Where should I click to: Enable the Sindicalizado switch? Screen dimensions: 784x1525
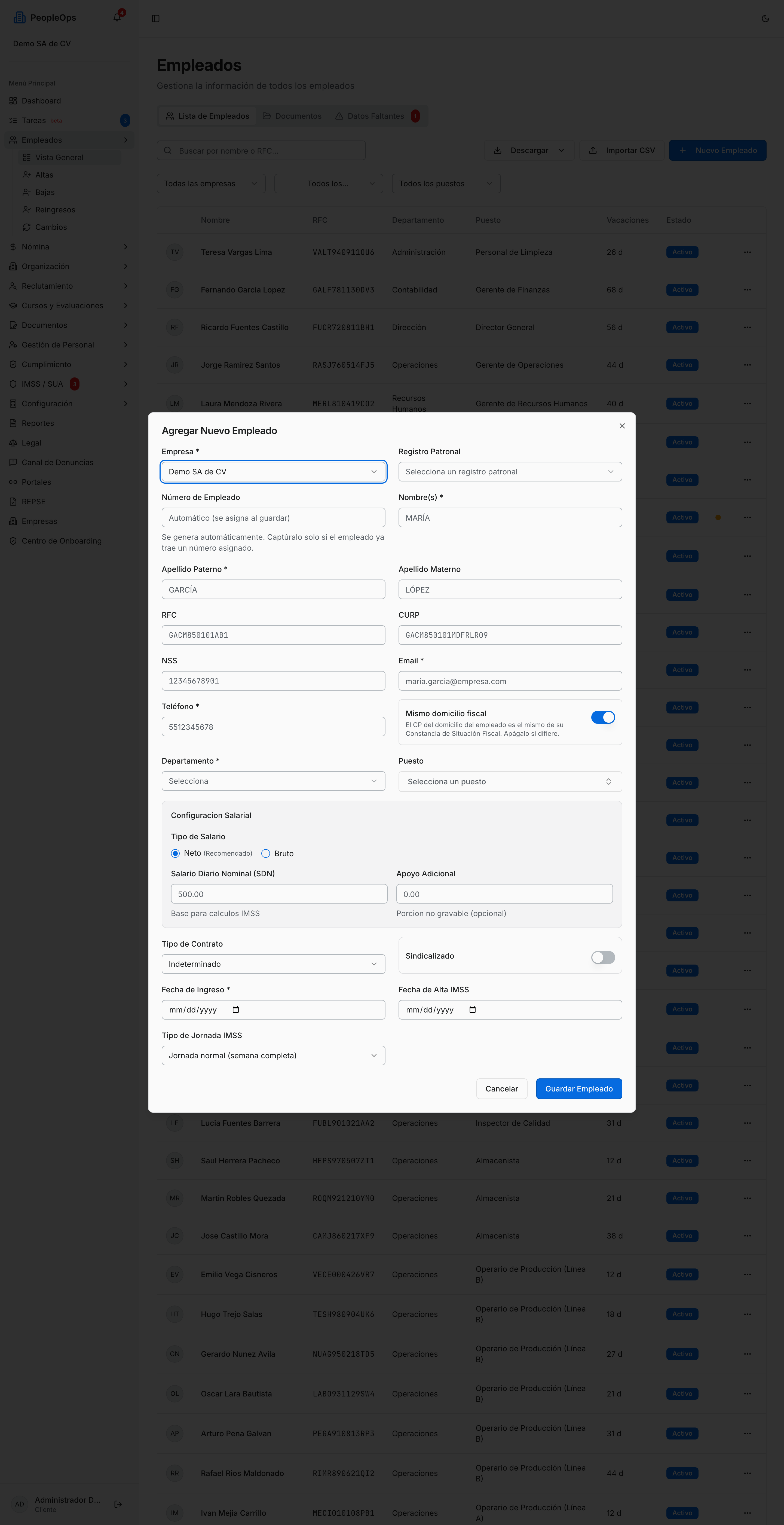[x=603, y=957]
